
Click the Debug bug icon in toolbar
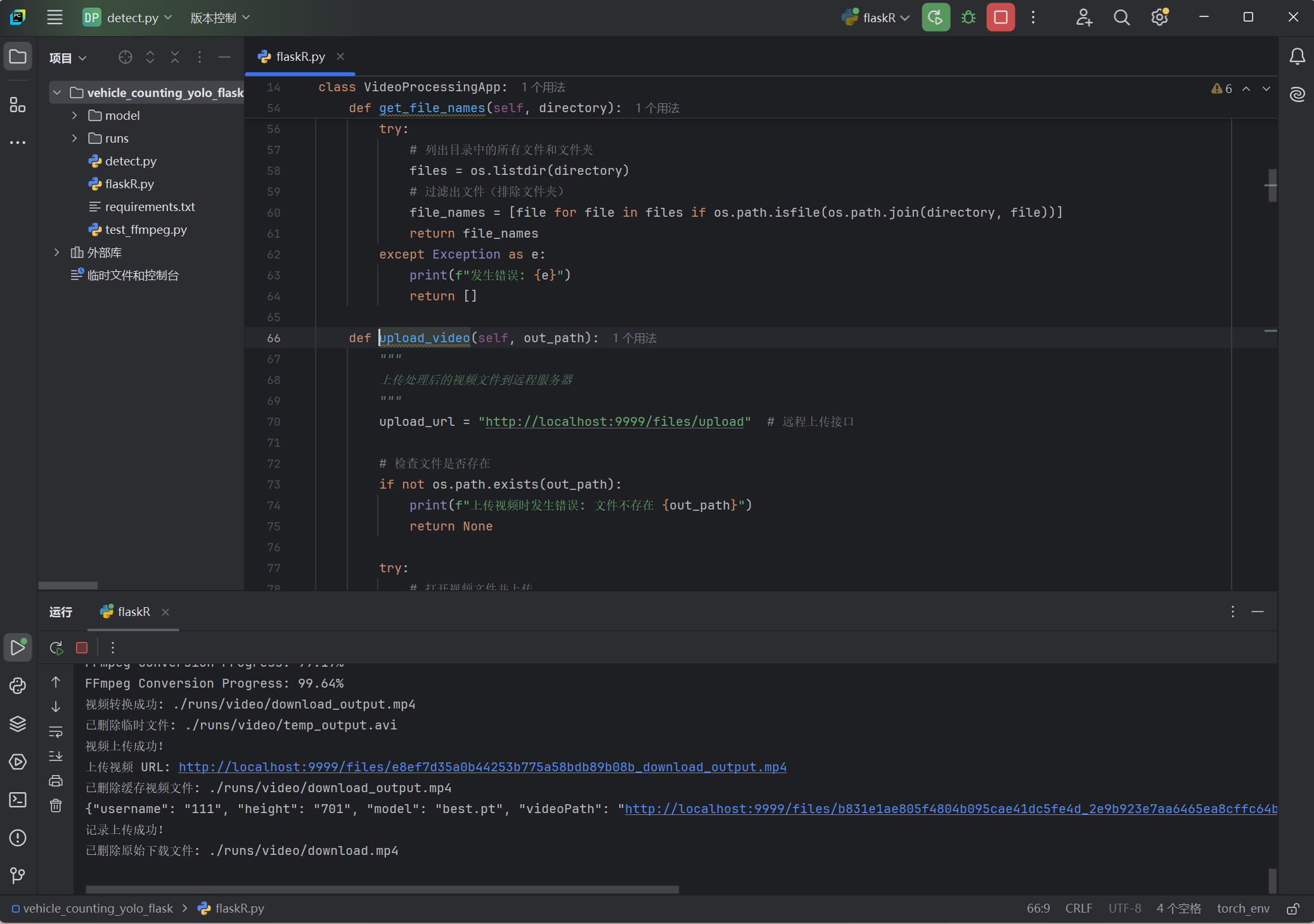coord(968,17)
